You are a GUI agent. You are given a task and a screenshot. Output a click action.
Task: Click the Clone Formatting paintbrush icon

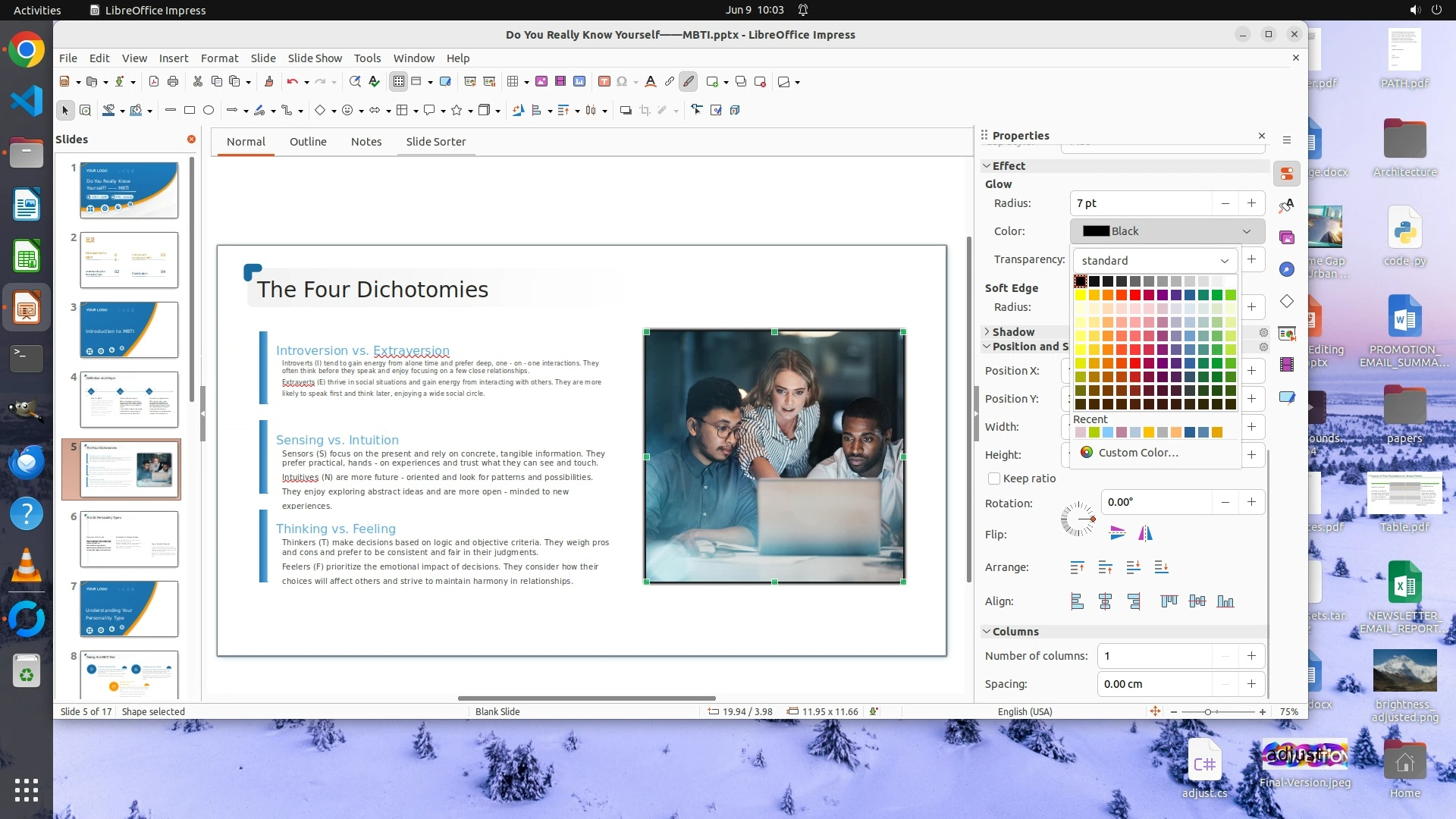point(268,82)
